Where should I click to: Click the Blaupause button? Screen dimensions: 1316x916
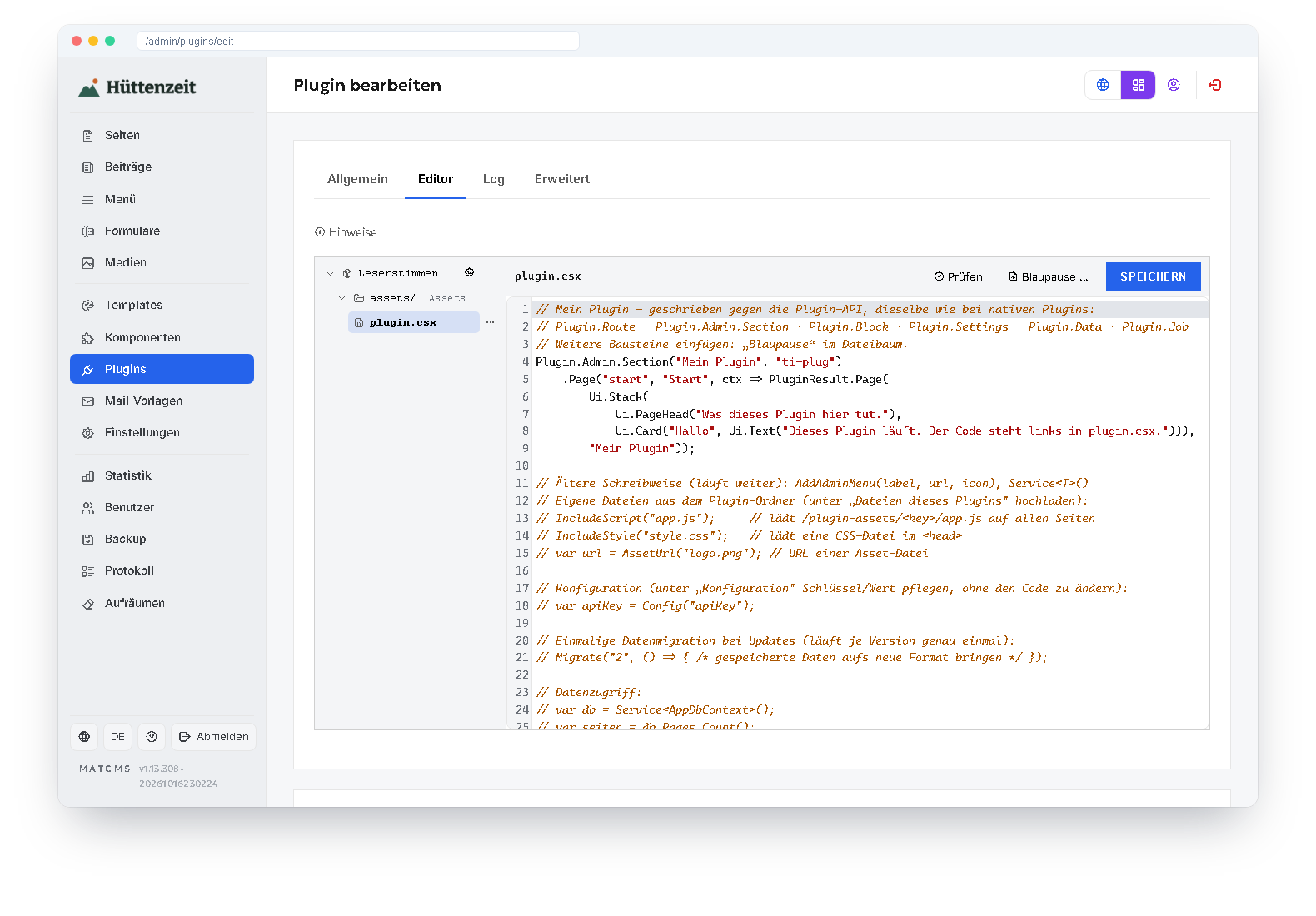coord(1049,276)
